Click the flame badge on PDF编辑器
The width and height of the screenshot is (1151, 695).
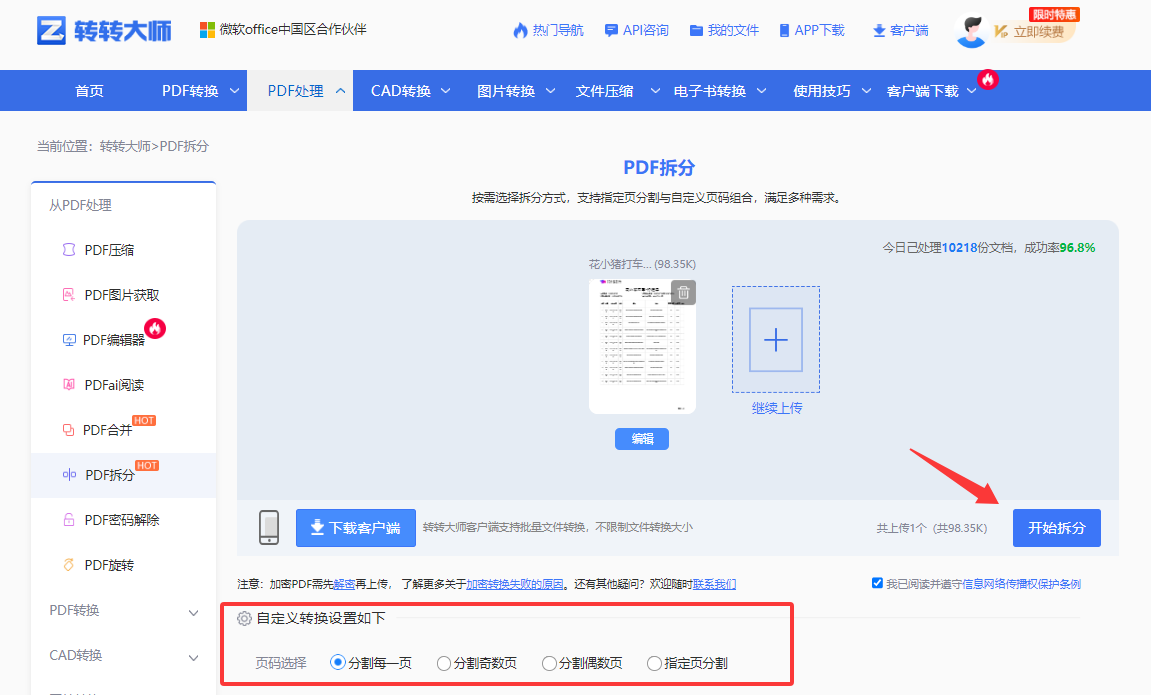pos(155,328)
